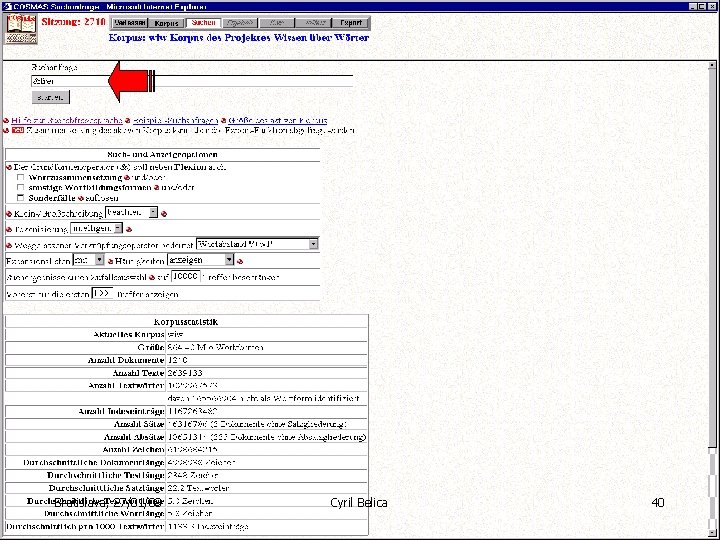Click greyed tab left of Export
Screen dimensions: 720x540
click(x=315, y=23)
